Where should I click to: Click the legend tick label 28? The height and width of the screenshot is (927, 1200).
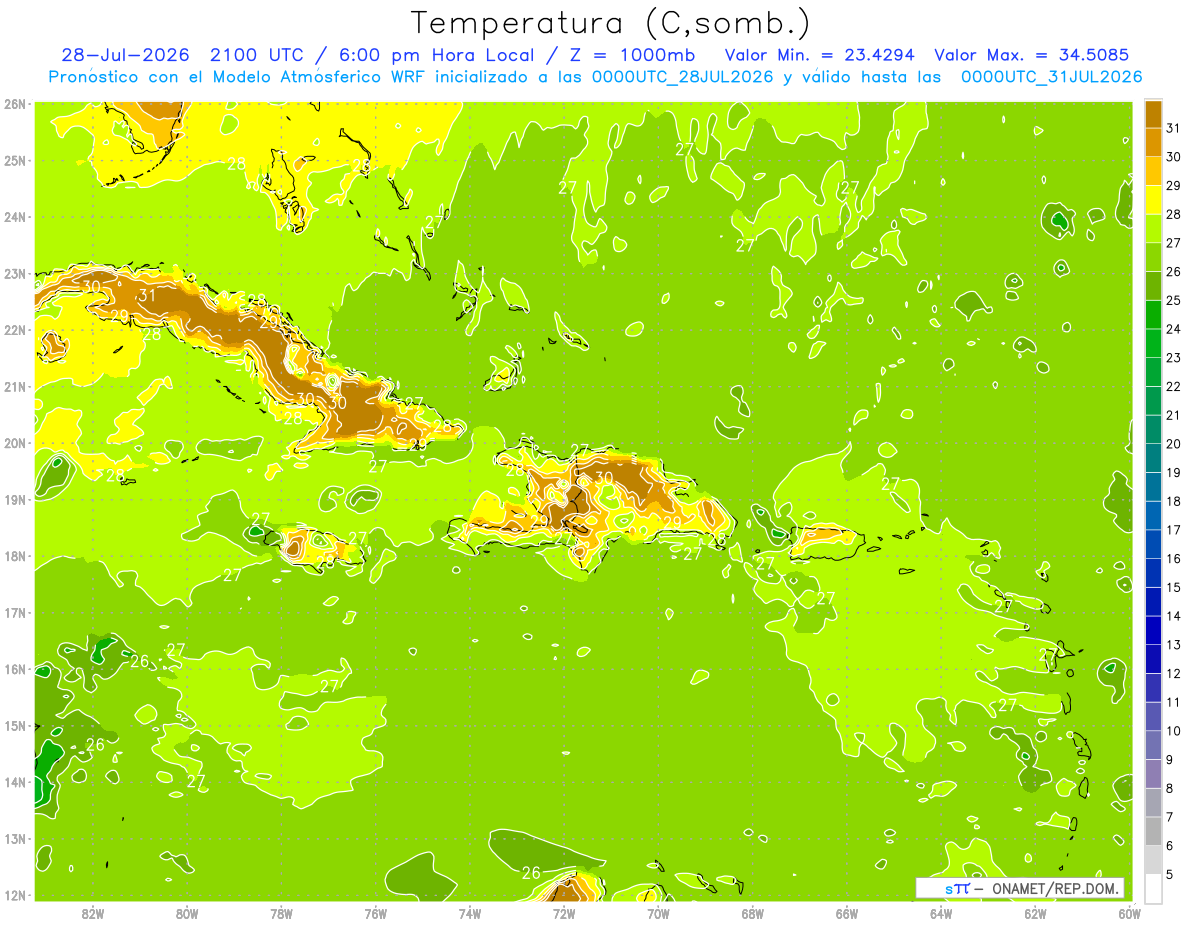[1173, 215]
